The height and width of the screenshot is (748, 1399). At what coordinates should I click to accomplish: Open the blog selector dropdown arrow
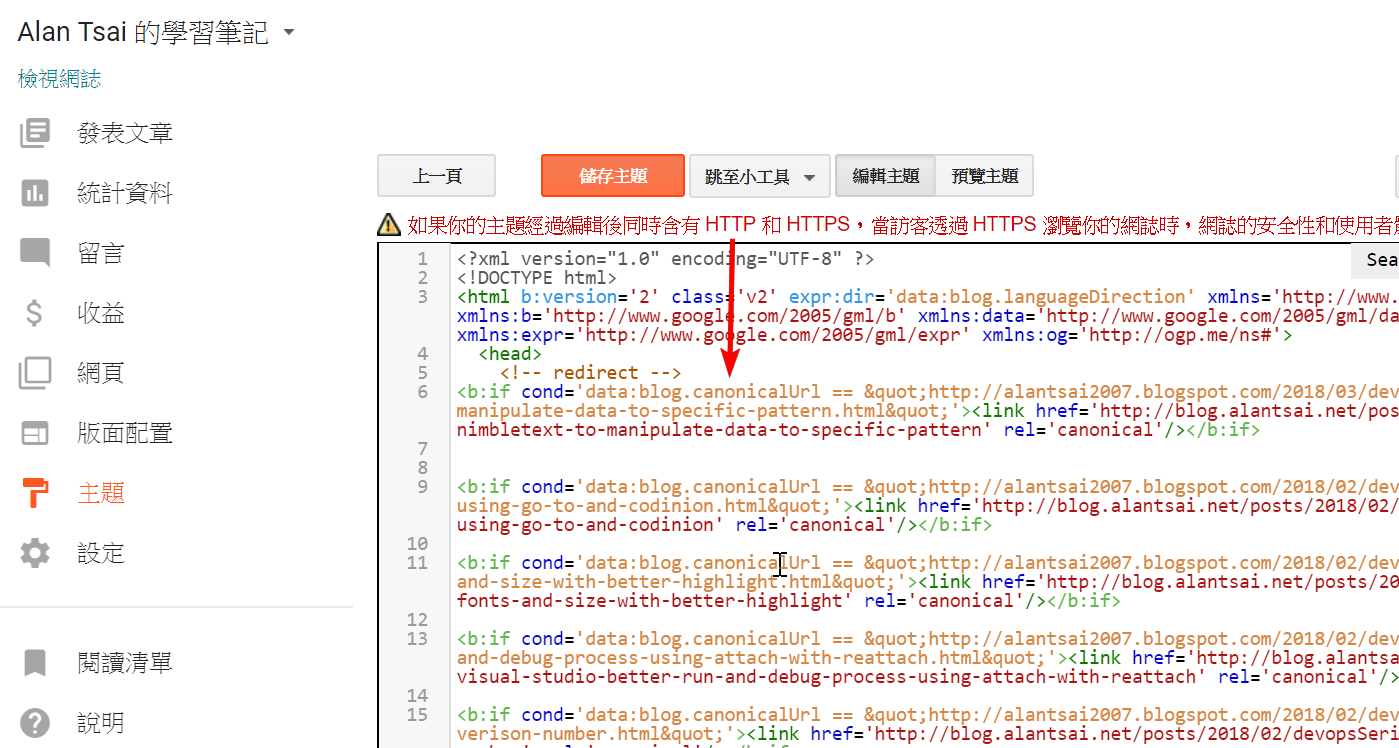[x=289, y=32]
